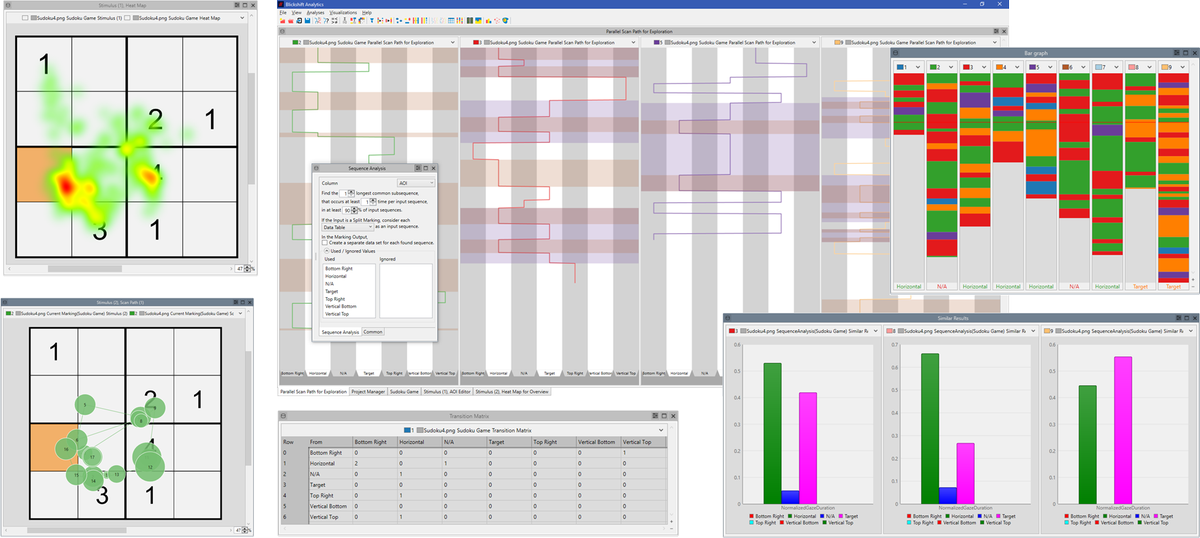Click the green participant 2 color swatch
1200x538 pixels.
pos(296,43)
